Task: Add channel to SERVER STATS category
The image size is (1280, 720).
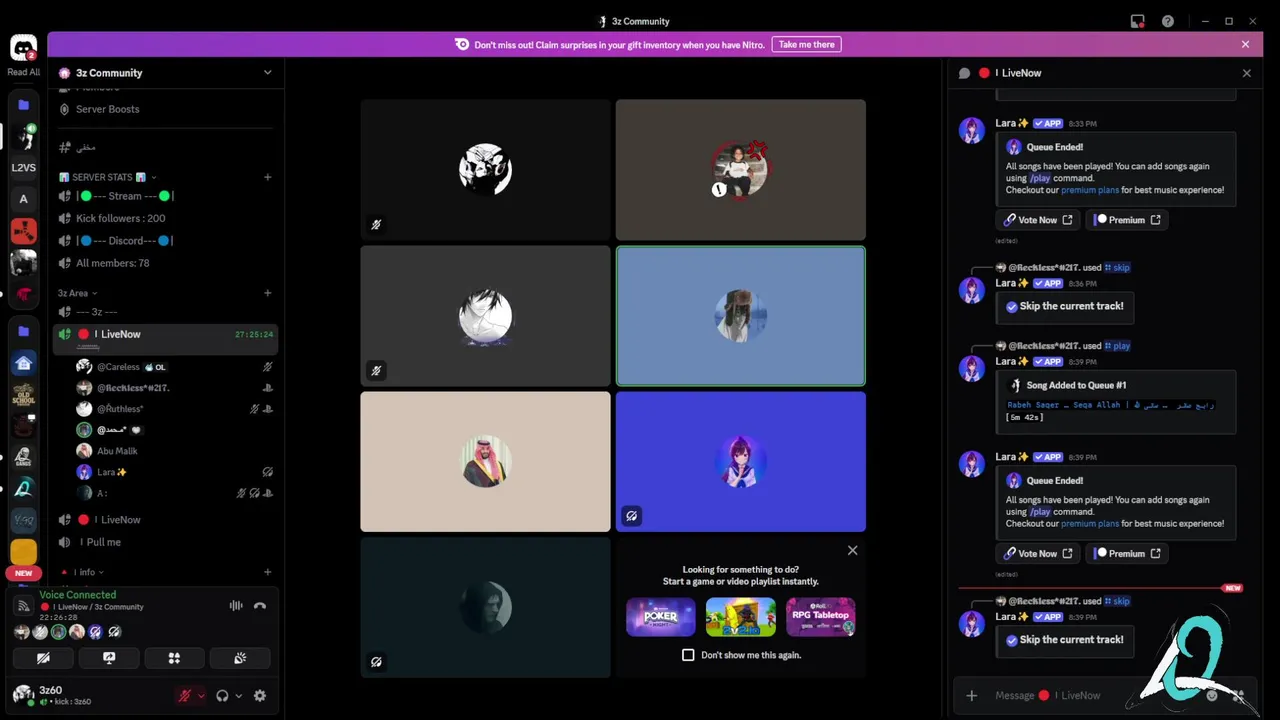Action: [267, 177]
